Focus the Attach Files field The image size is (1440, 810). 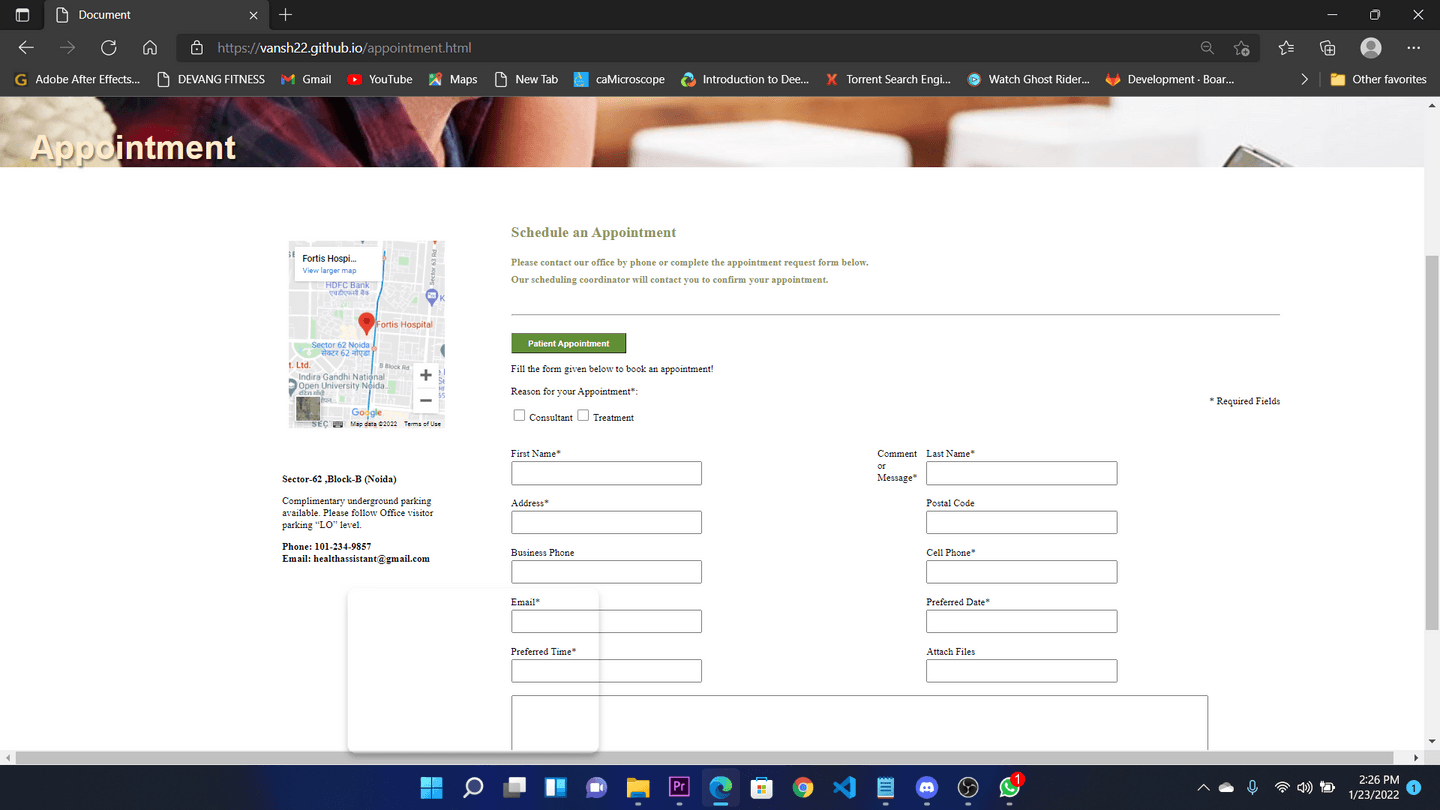pyautogui.click(x=1021, y=671)
